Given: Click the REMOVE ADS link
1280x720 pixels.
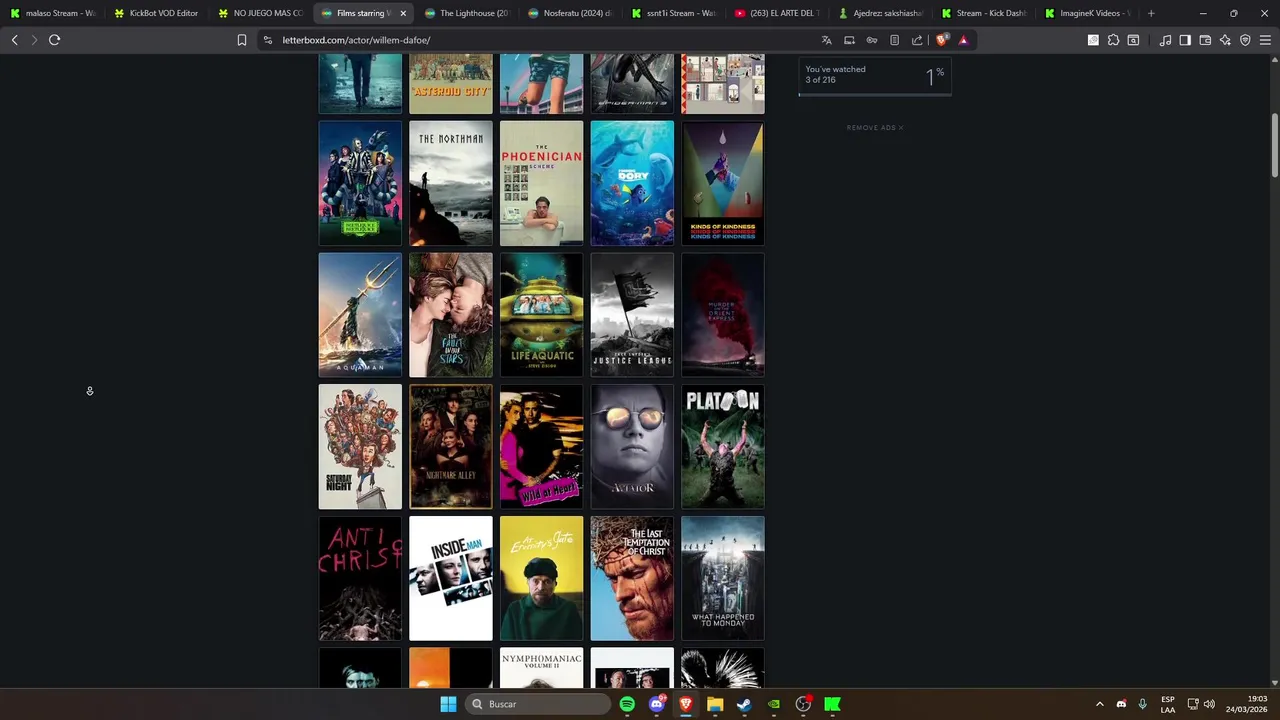Looking at the screenshot, I should tap(875, 128).
